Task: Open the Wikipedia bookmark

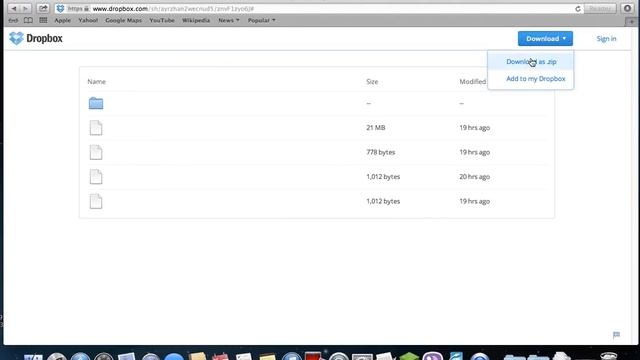Action: 196,20
